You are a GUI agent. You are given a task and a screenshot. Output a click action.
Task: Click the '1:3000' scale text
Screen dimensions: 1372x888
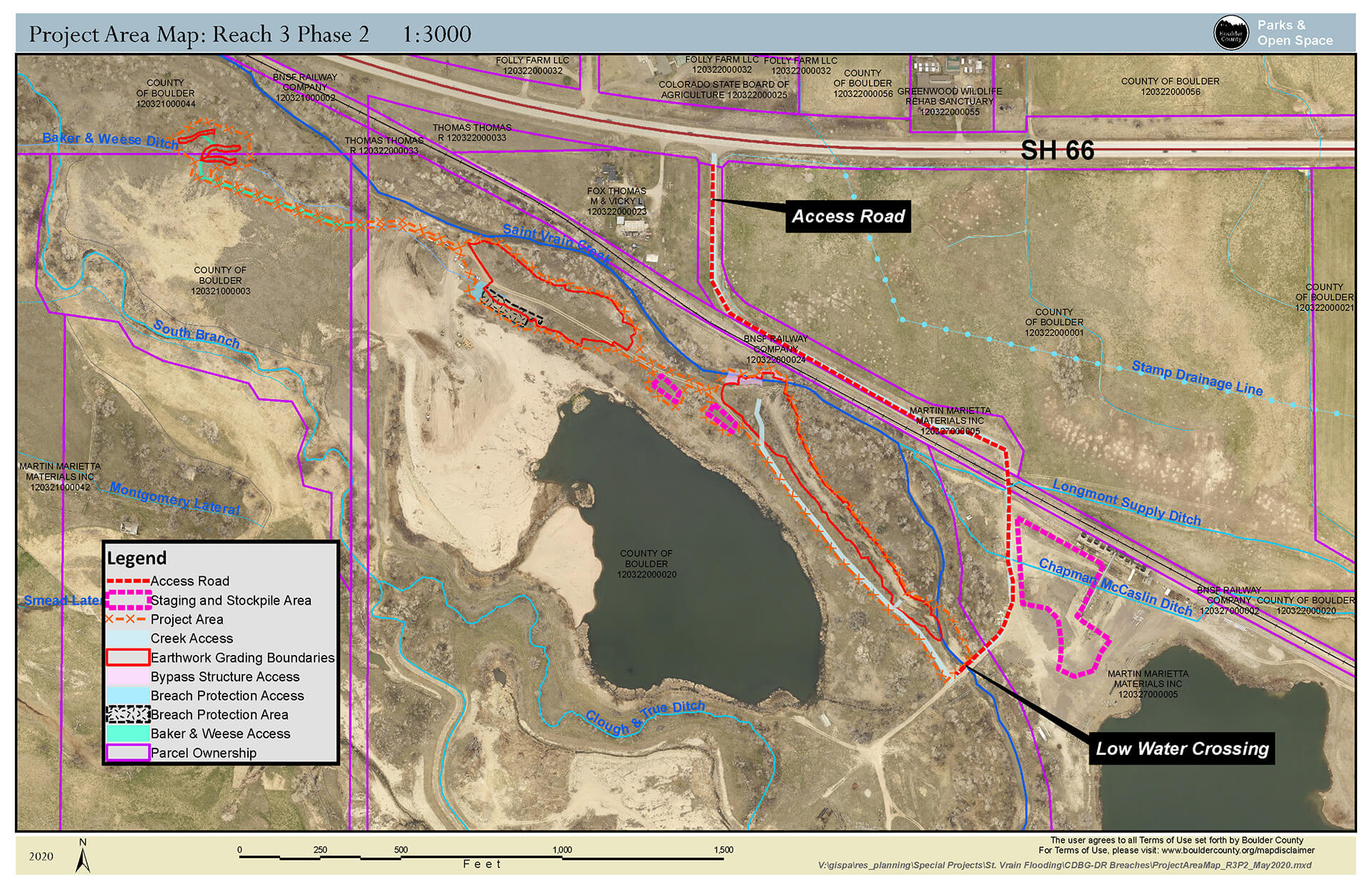tap(437, 34)
